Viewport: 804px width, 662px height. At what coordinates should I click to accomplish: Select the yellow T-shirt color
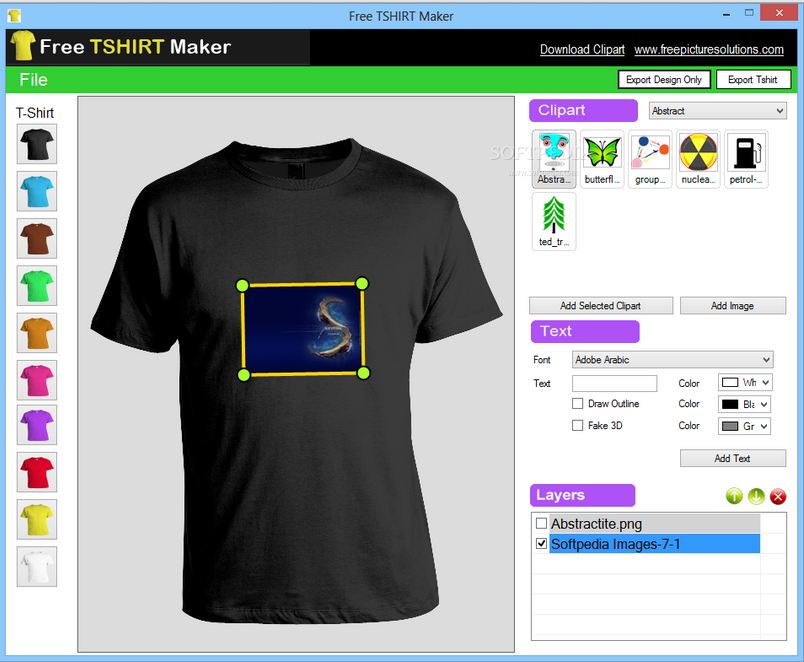(37, 519)
